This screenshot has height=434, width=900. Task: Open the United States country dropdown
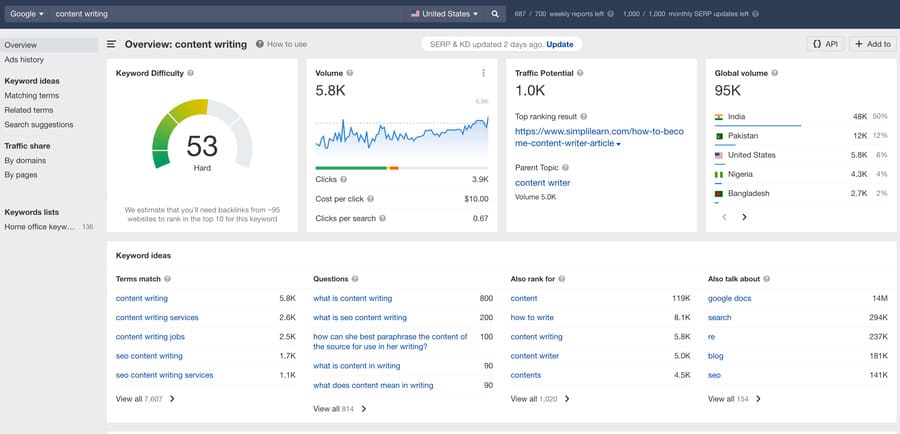(444, 14)
